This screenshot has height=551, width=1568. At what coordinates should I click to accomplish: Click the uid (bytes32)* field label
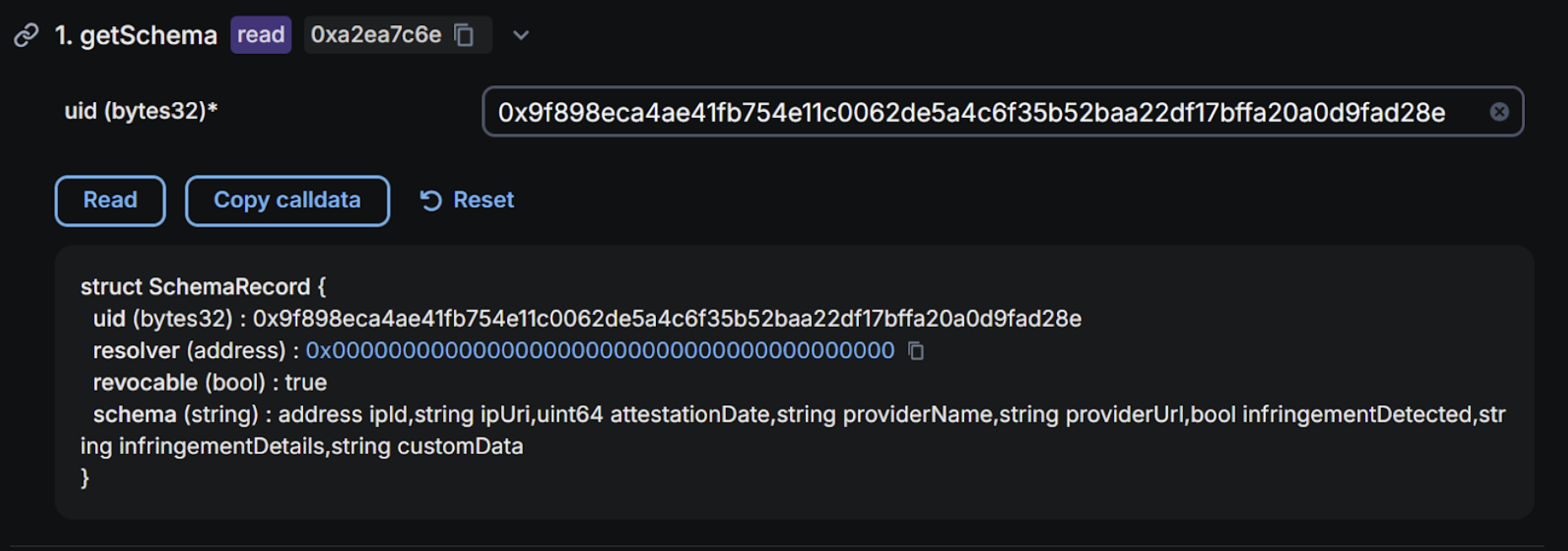[x=141, y=110]
